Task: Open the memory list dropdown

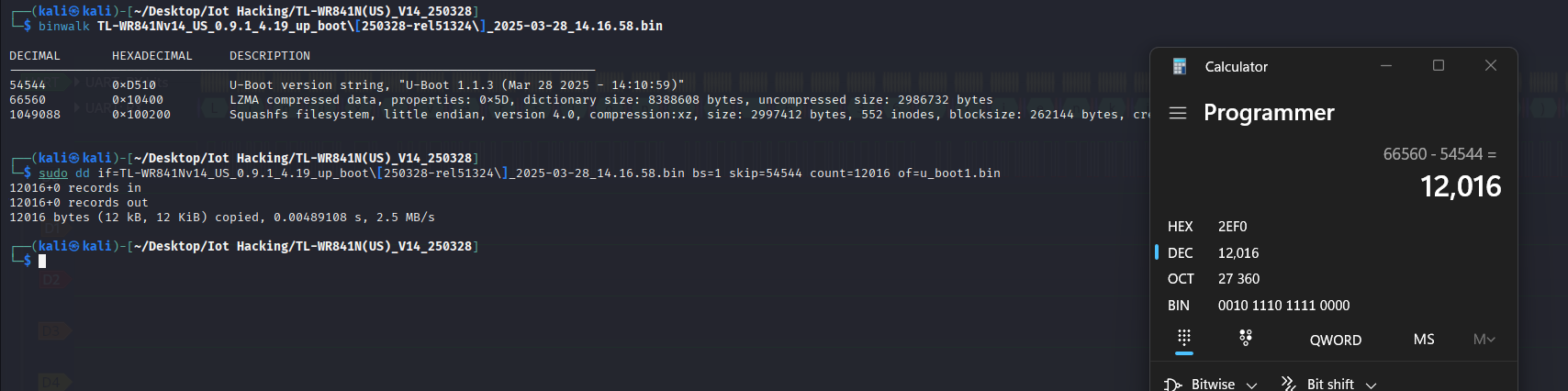Action: [1484, 340]
